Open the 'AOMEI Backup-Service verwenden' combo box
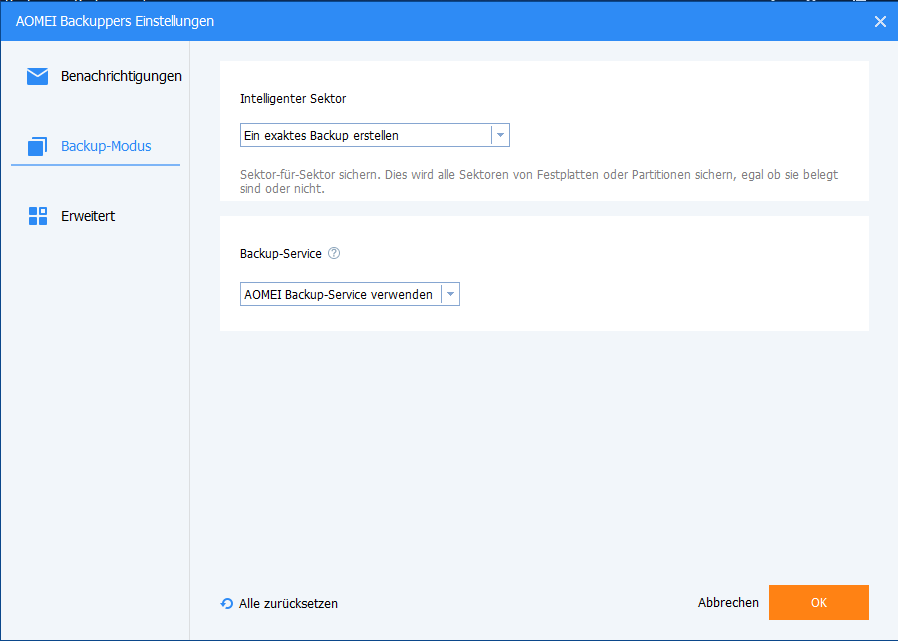This screenshot has height=641, width=898. (x=349, y=294)
